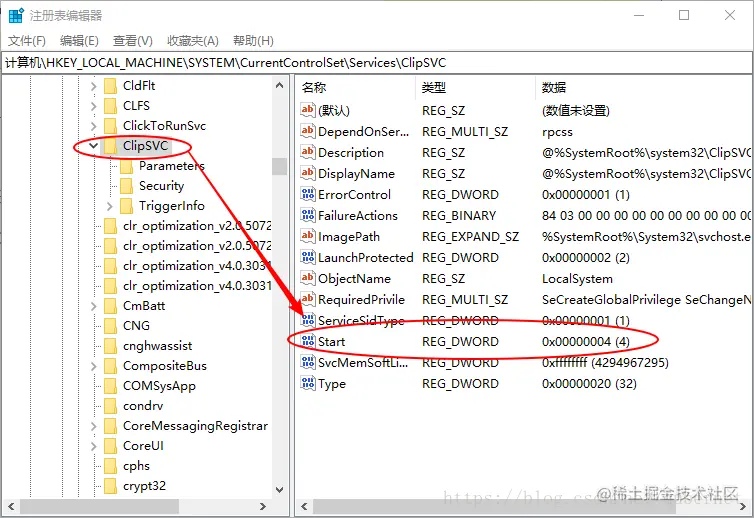Screen dimensions: 754x518
Task: Click the LaunchProtected DWORD icon
Action: (x=308, y=257)
